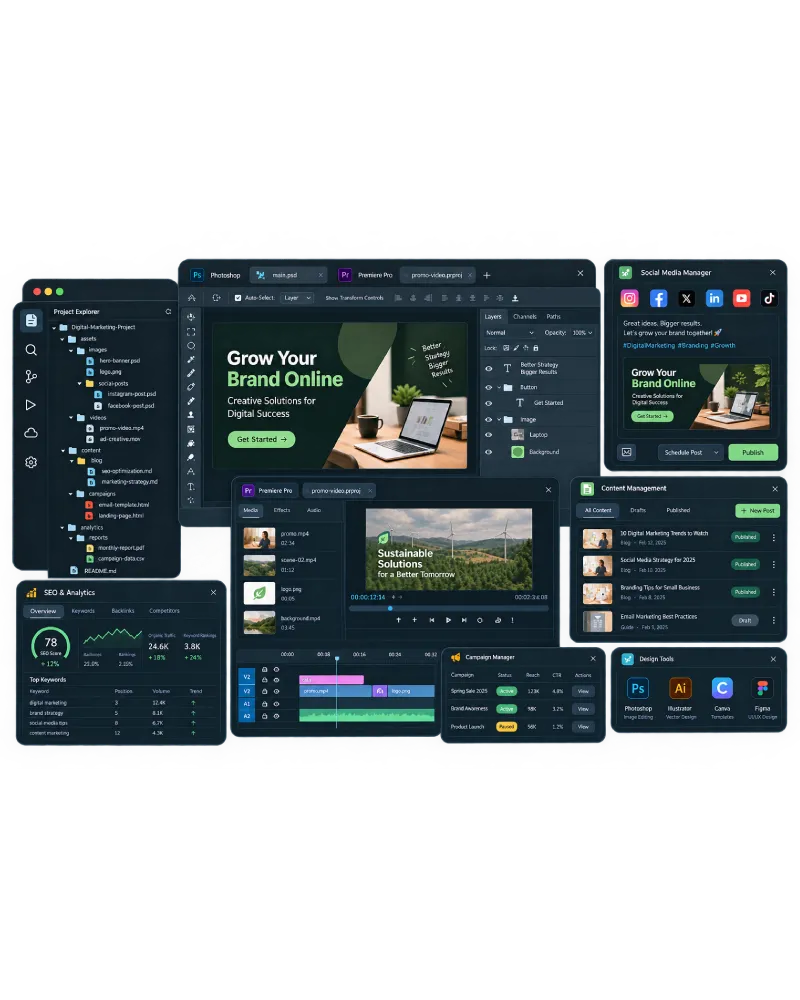Select the Facebook icon in Social Media Manager
The height and width of the screenshot is (1000, 800).
(658, 298)
